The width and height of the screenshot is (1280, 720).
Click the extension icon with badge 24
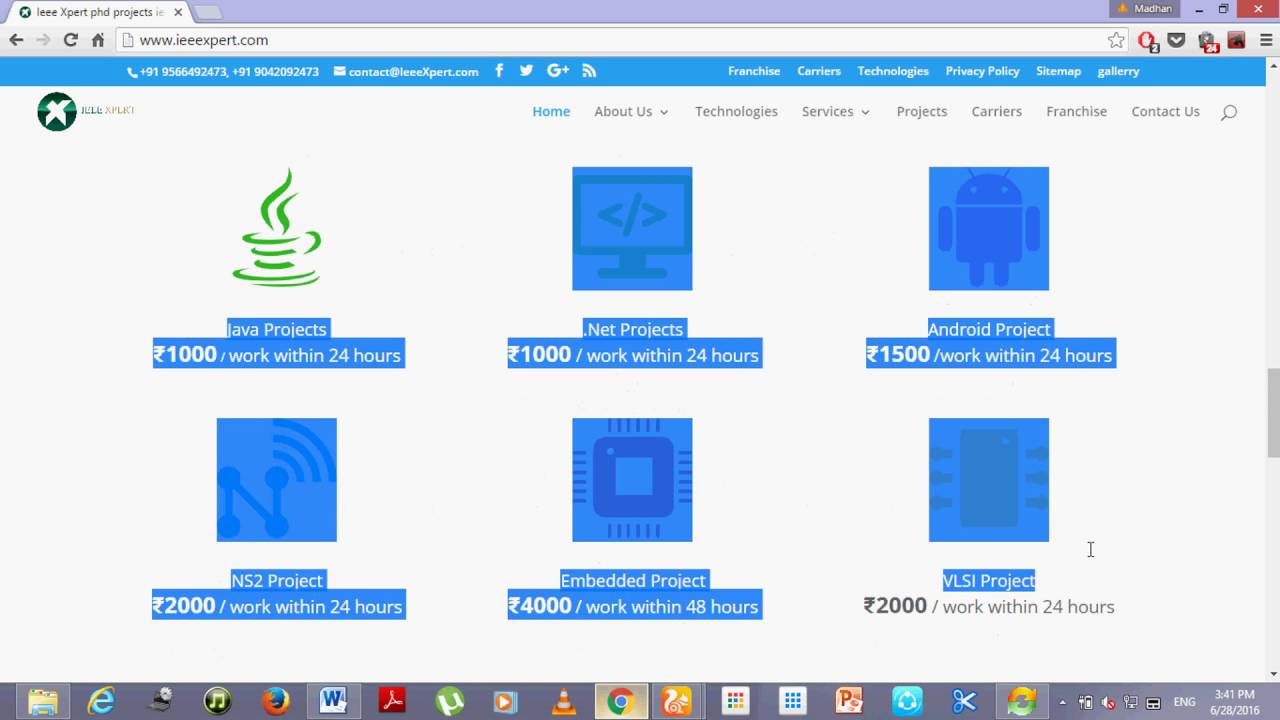[x=1207, y=41]
